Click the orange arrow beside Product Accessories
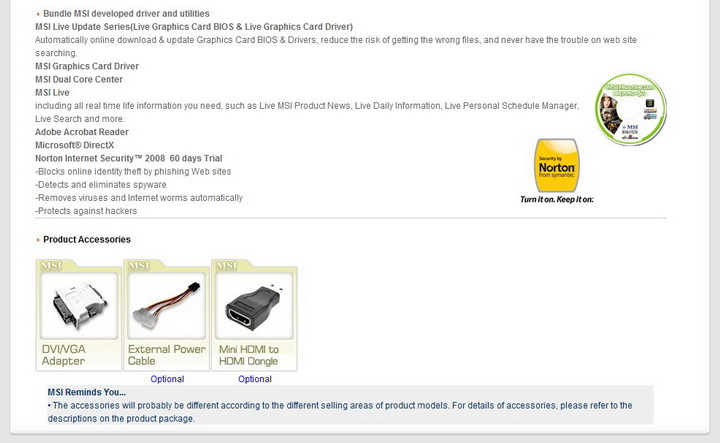The height and width of the screenshot is (443, 720). coord(38,240)
